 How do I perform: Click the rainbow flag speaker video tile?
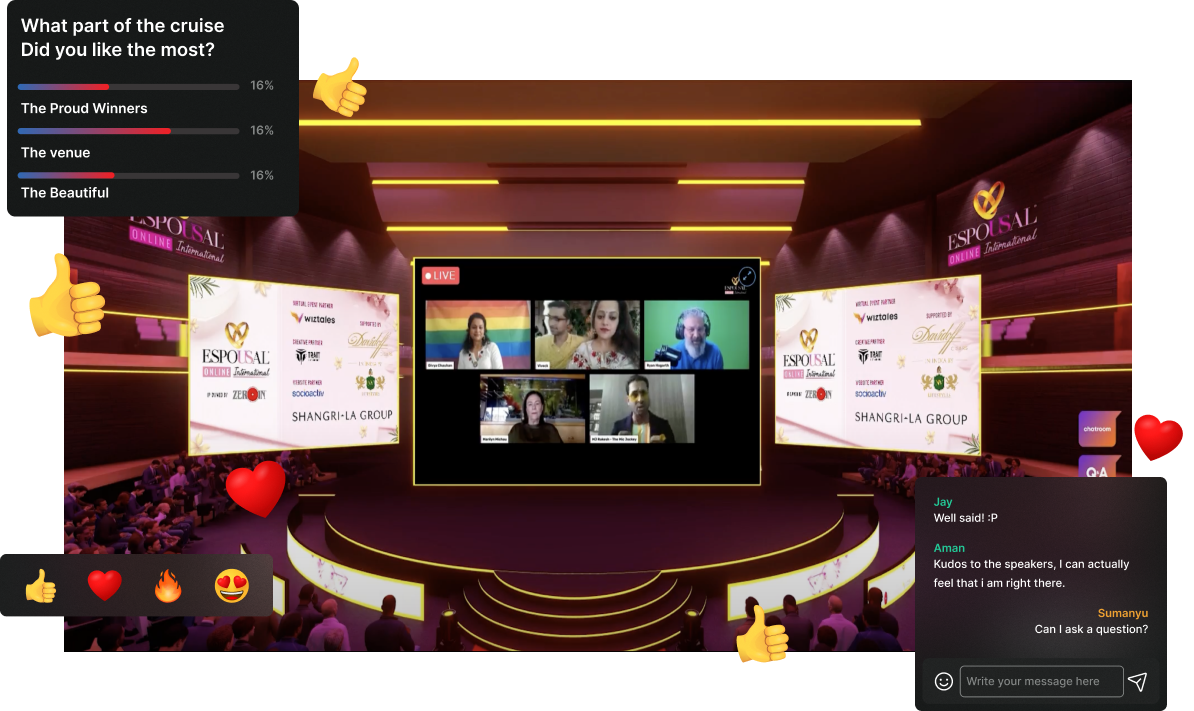pyautogui.click(x=477, y=335)
